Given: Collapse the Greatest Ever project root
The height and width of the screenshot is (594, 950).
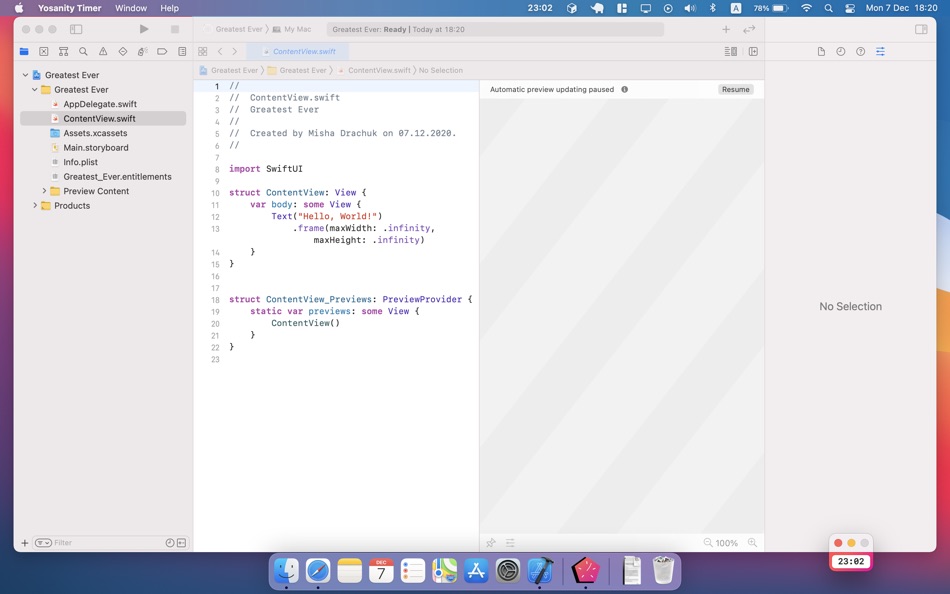Looking at the screenshot, I should coord(25,75).
